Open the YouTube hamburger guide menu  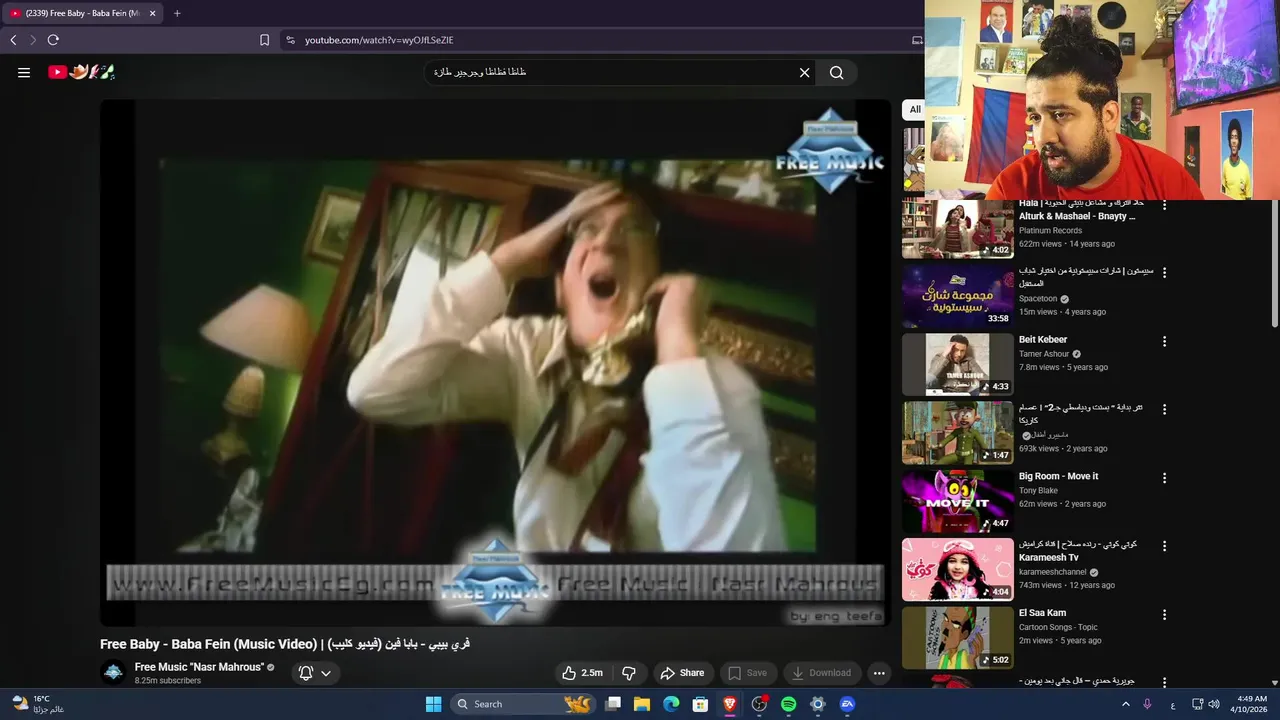pos(24,72)
